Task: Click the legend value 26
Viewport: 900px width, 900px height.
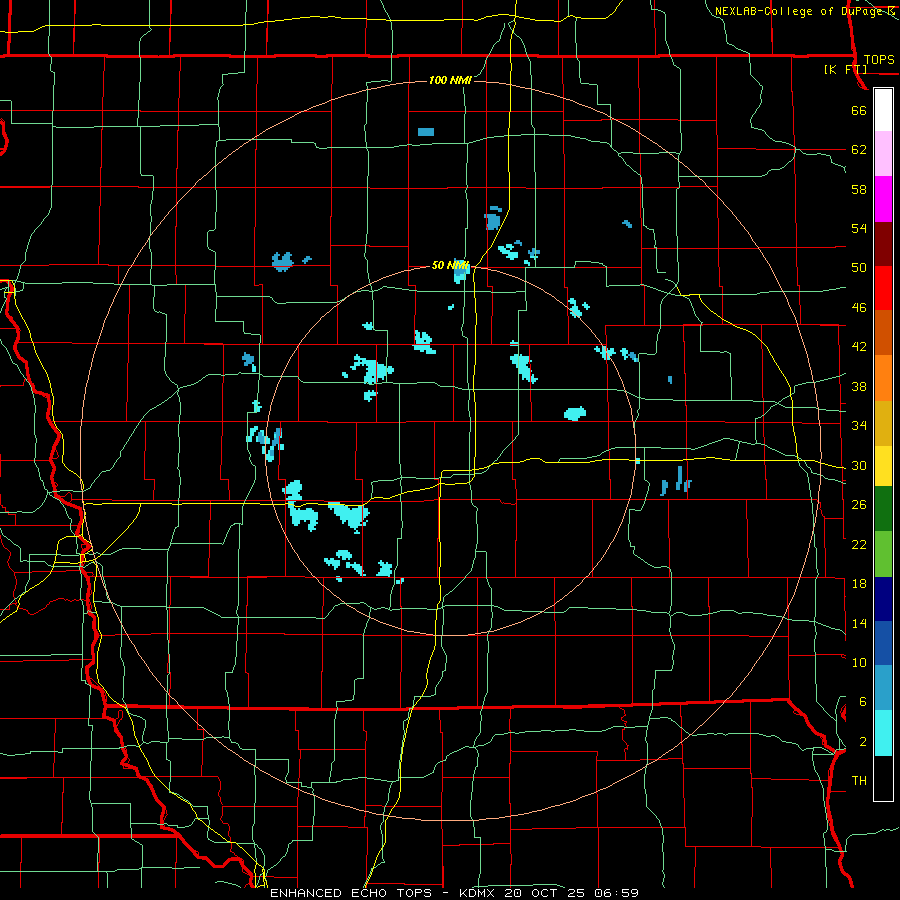Action: pyautogui.click(x=859, y=505)
